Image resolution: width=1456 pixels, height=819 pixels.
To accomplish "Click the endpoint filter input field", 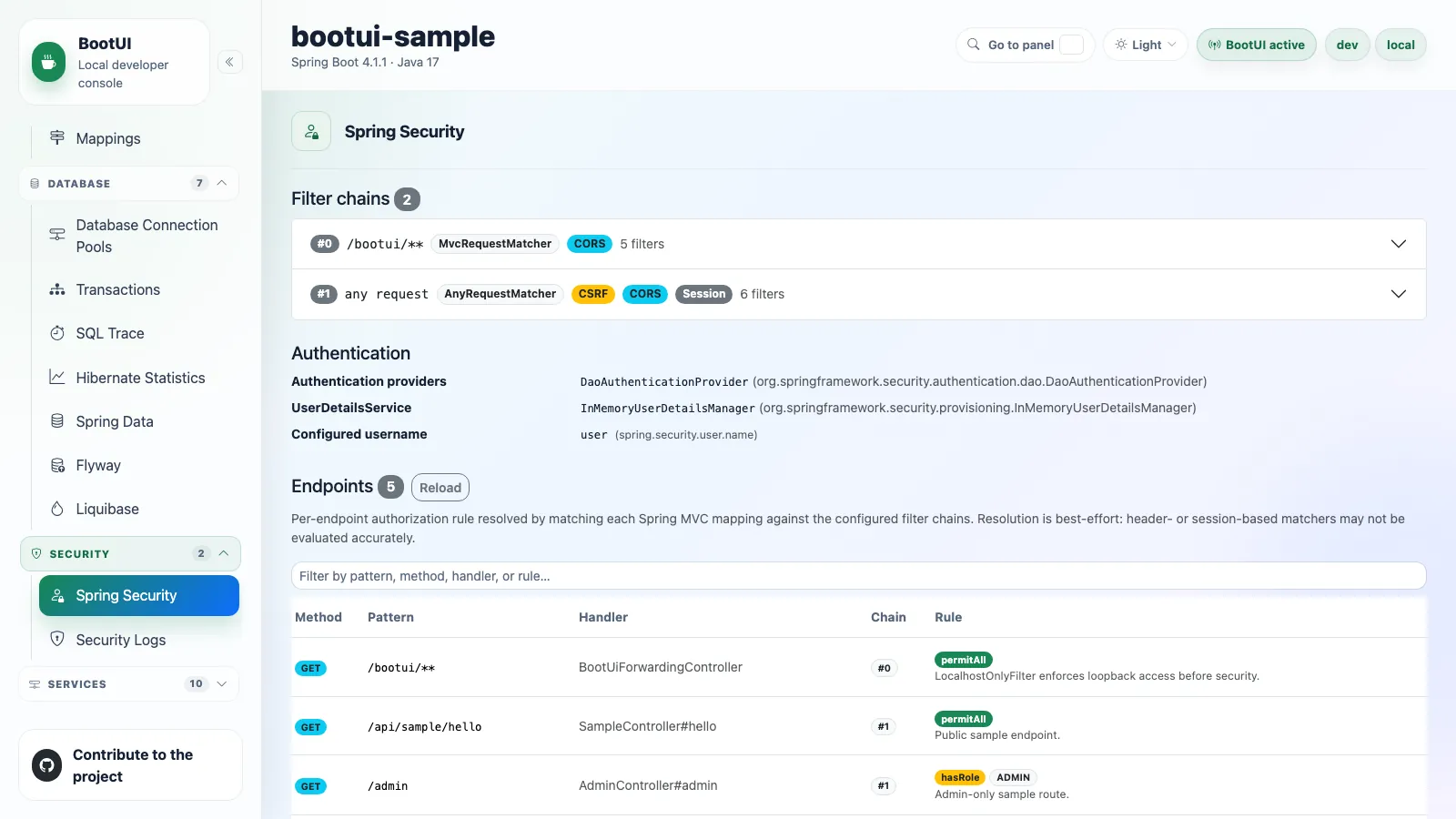I will point(858,576).
